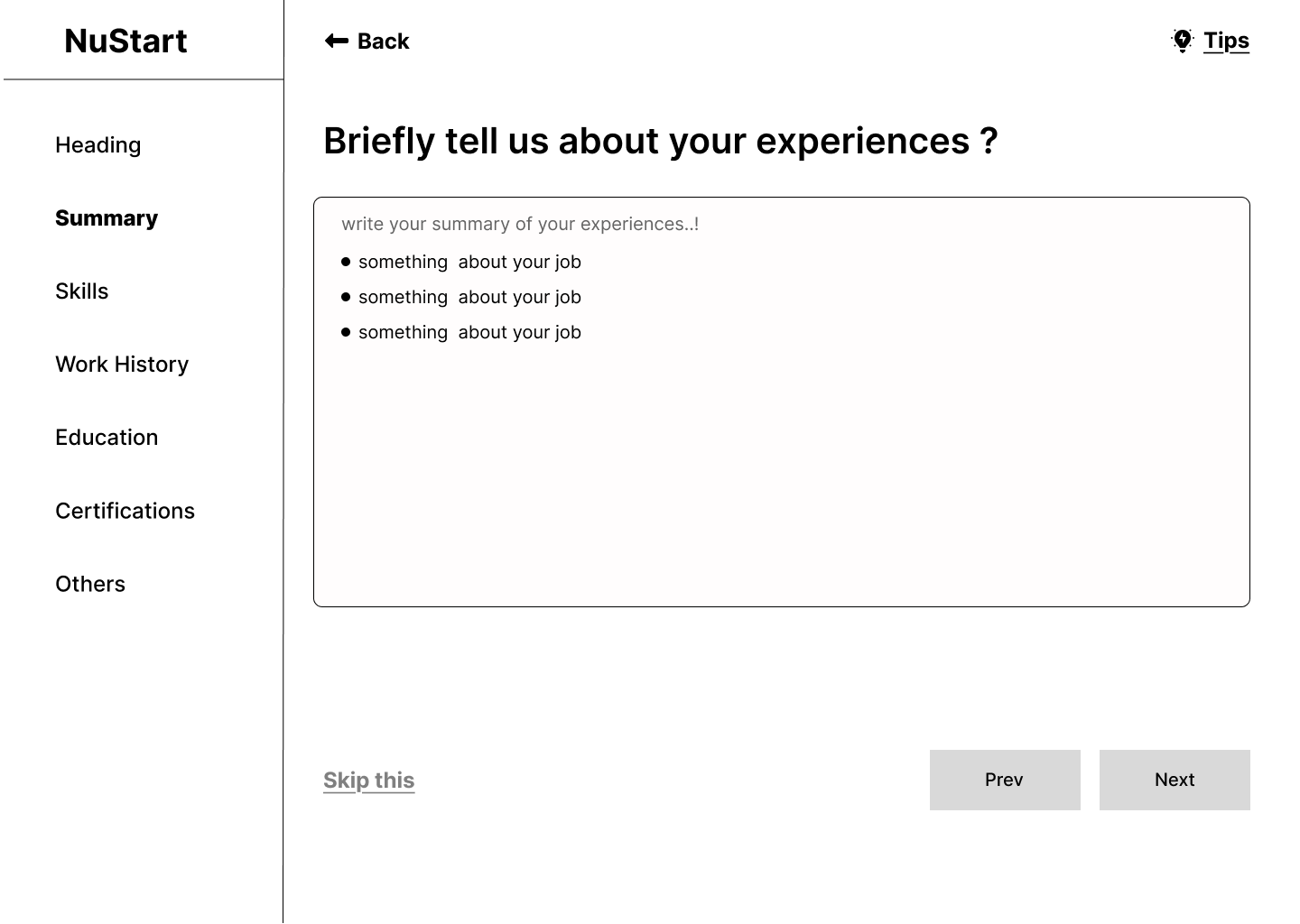
Task: Select the Others sidebar item
Action: tap(90, 584)
